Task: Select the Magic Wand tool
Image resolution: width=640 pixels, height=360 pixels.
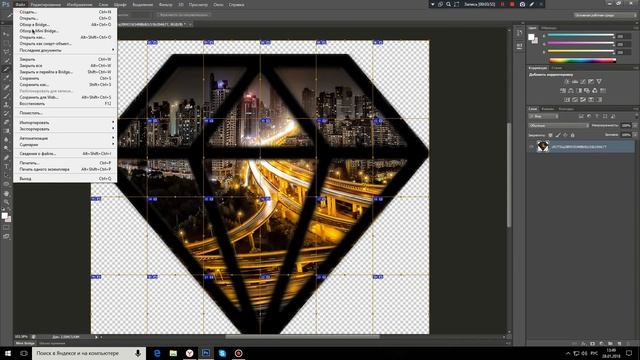Action: [x=6, y=61]
